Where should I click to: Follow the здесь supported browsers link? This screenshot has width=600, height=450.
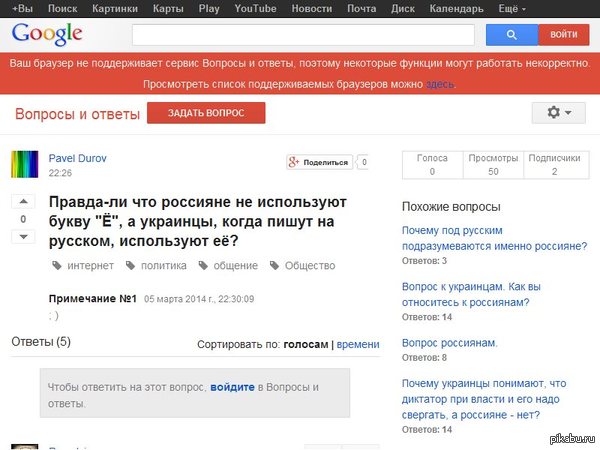440,84
